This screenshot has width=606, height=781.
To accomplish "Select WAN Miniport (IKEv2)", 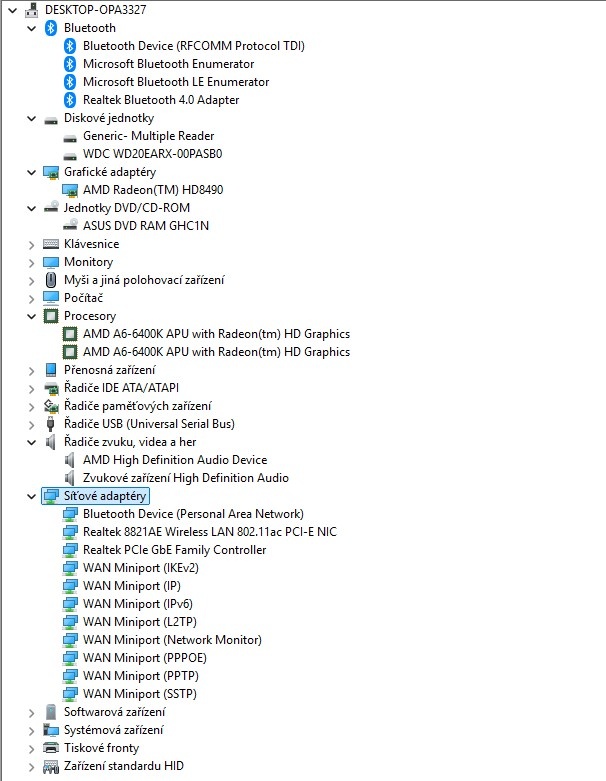I will pos(141,568).
